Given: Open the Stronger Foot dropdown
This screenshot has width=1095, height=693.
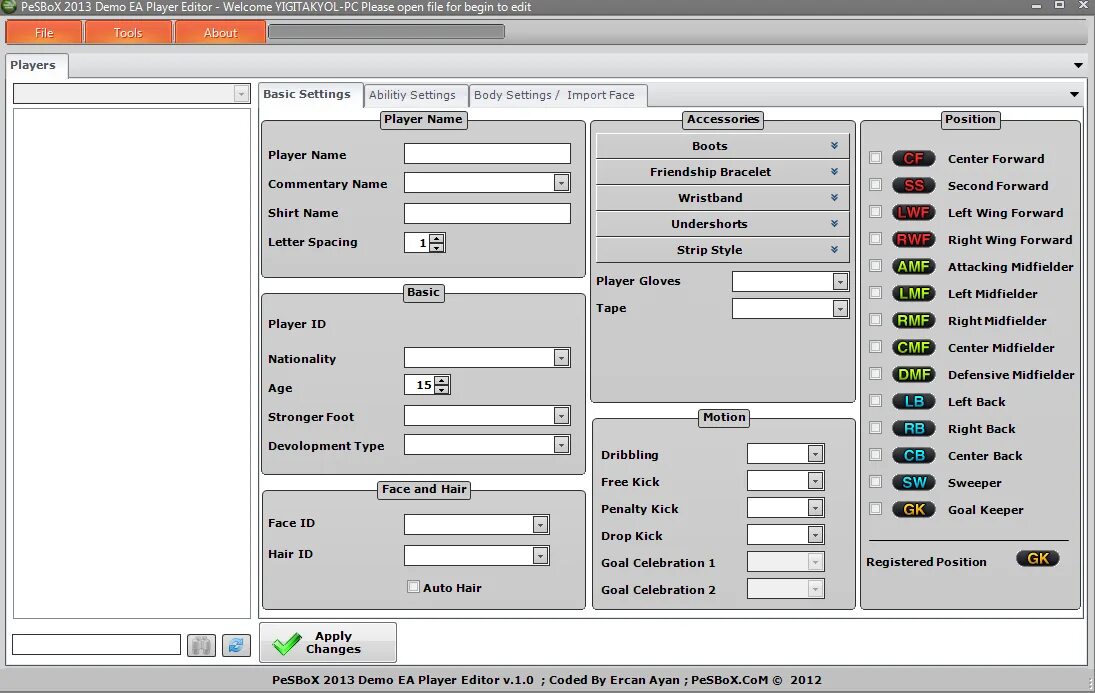Looking at the screenshot, I should tap(561, 416).
